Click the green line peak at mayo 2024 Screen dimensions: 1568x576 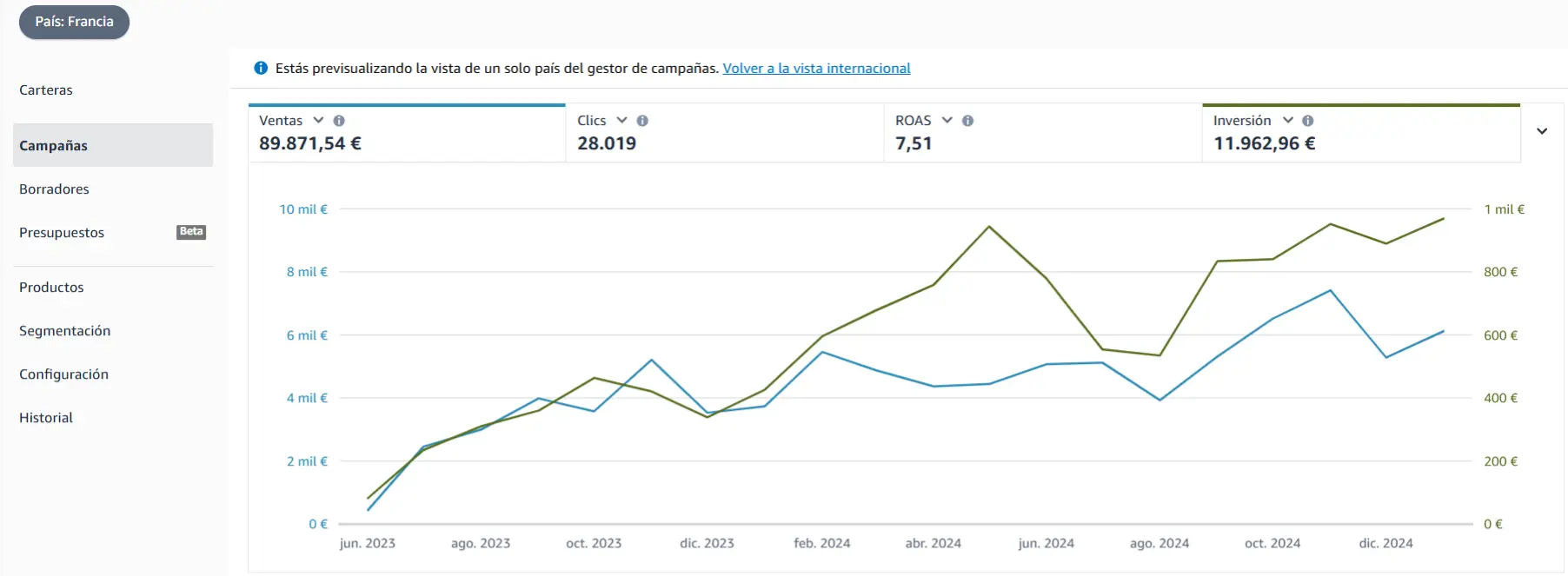988,227
